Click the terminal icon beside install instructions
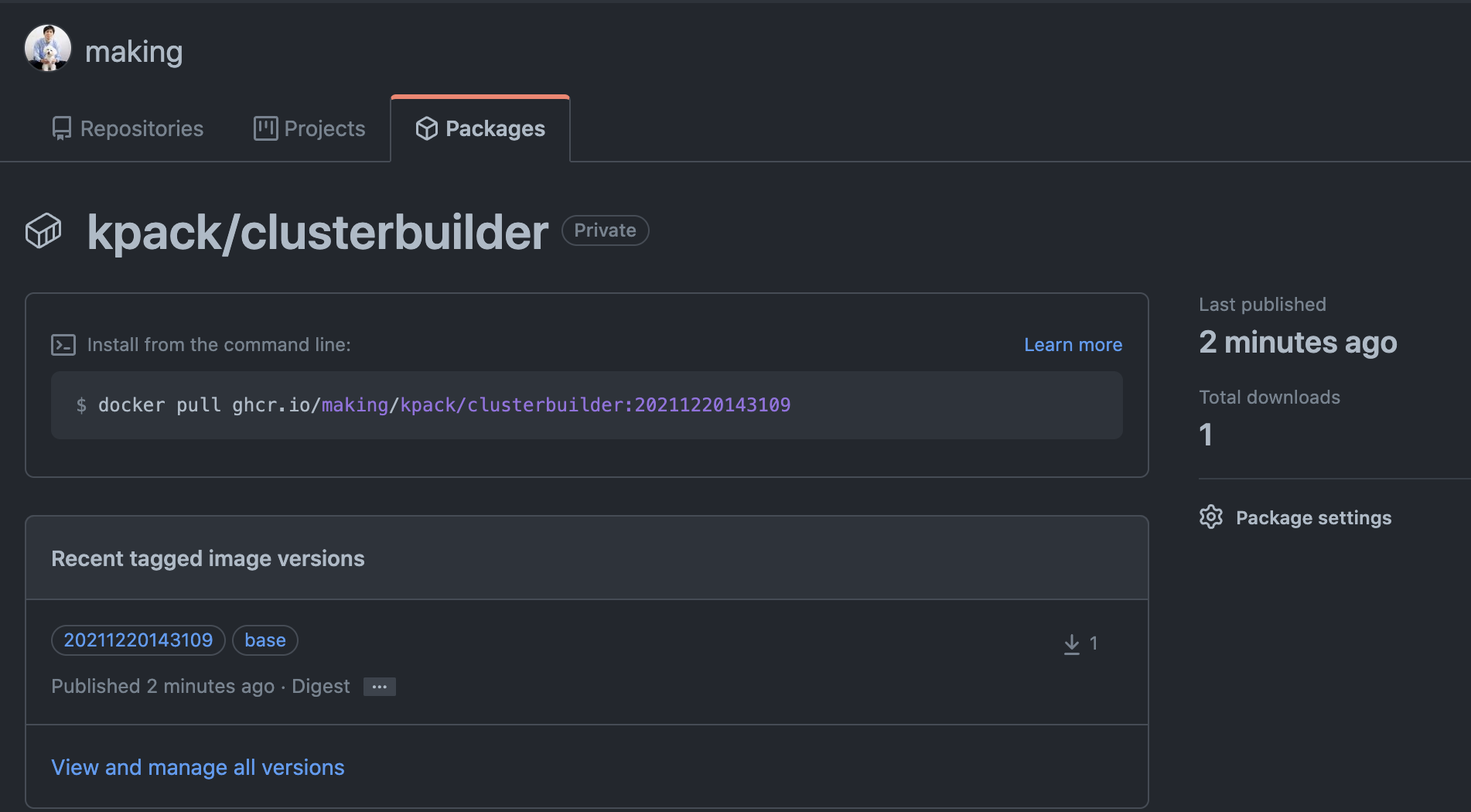 point(63,345)
